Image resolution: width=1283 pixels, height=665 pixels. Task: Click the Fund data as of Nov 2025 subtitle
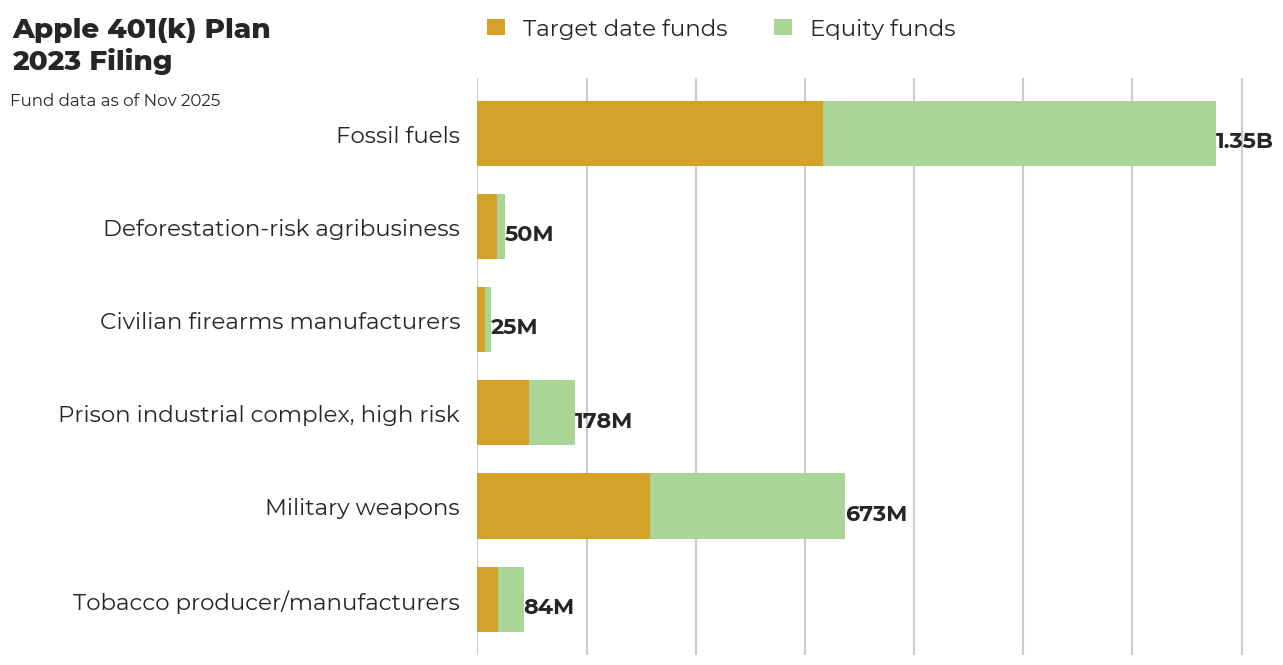(116, 100)
